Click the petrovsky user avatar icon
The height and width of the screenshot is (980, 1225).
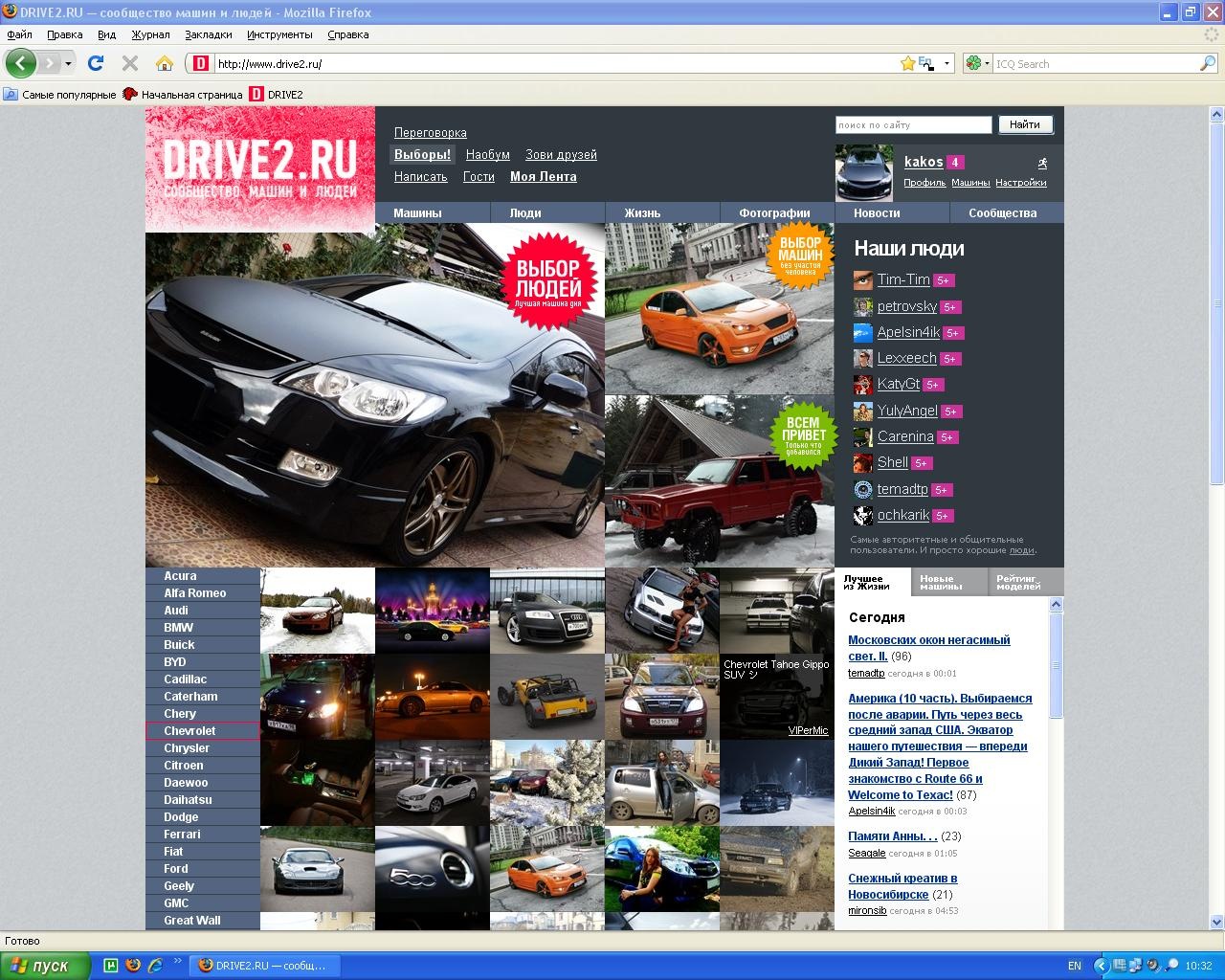point(863,307)
